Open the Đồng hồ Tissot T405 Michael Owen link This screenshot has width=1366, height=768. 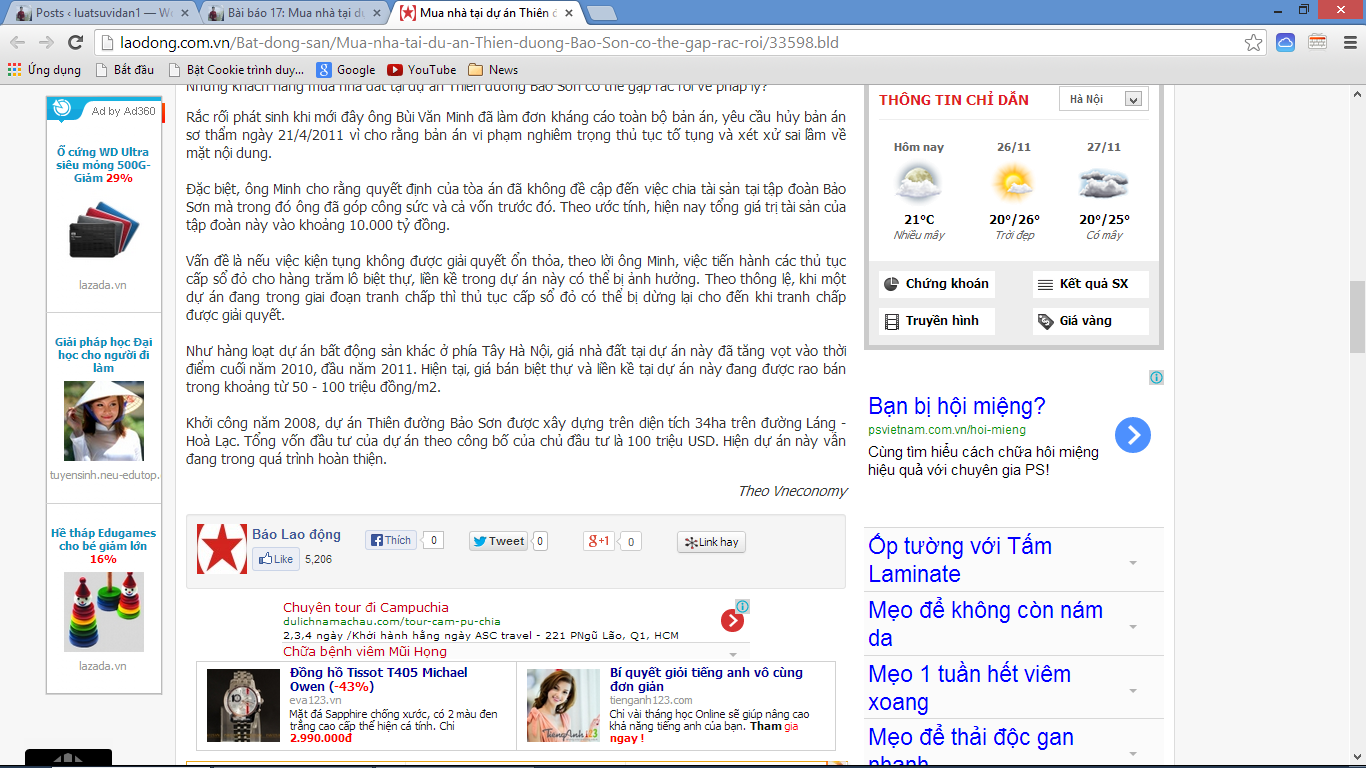tap(379, 679)
